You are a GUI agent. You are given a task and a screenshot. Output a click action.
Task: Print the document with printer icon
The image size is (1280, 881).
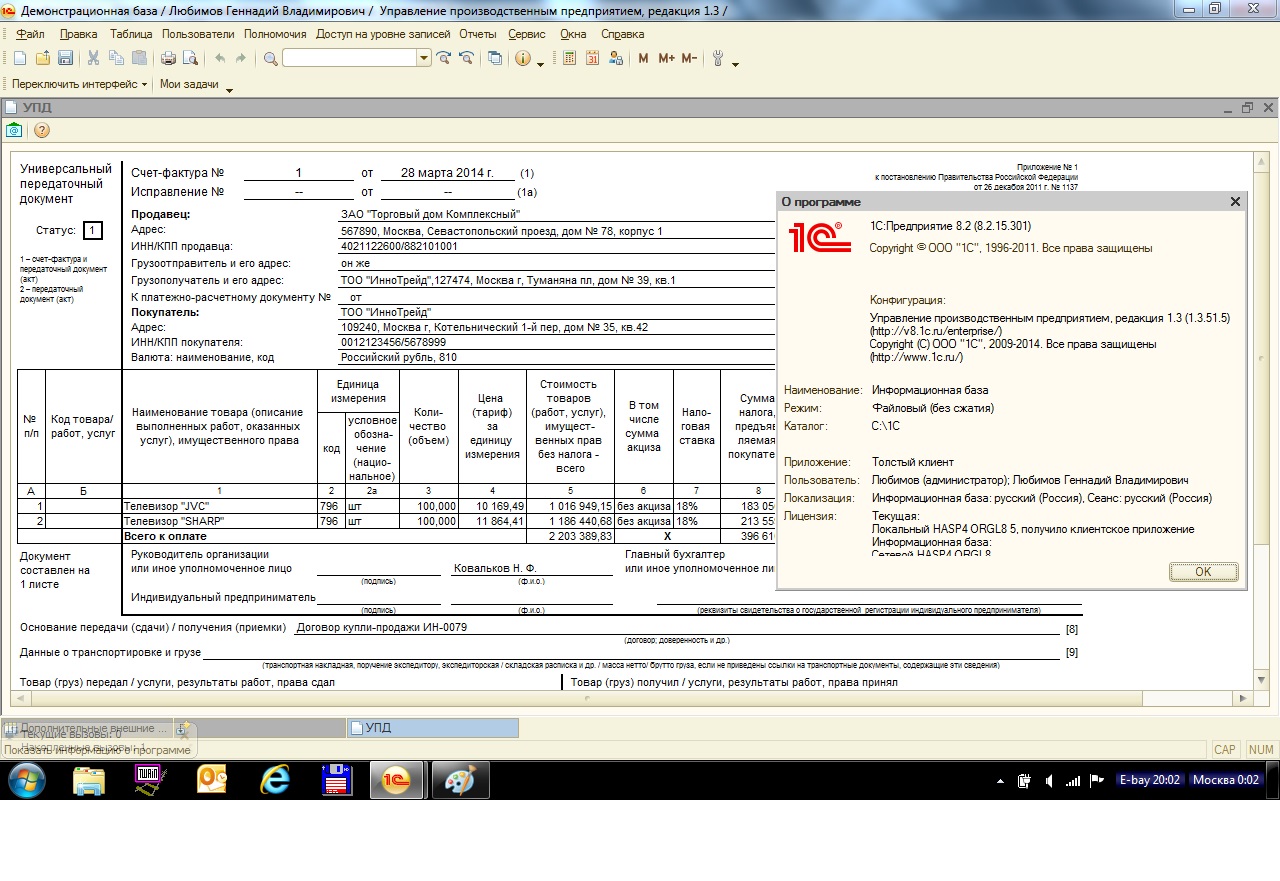[169, 58]
